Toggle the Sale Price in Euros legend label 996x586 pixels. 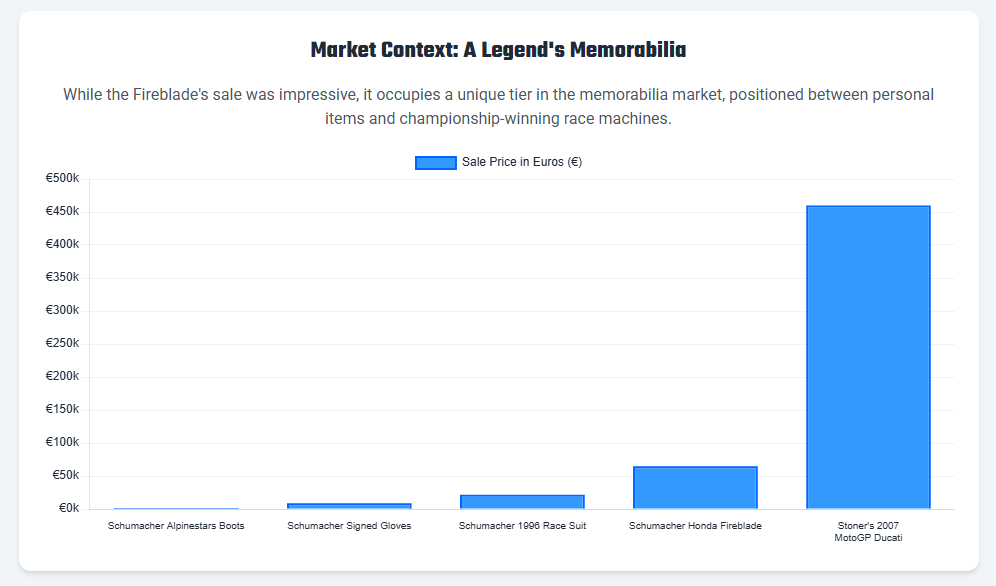point(521,163)
